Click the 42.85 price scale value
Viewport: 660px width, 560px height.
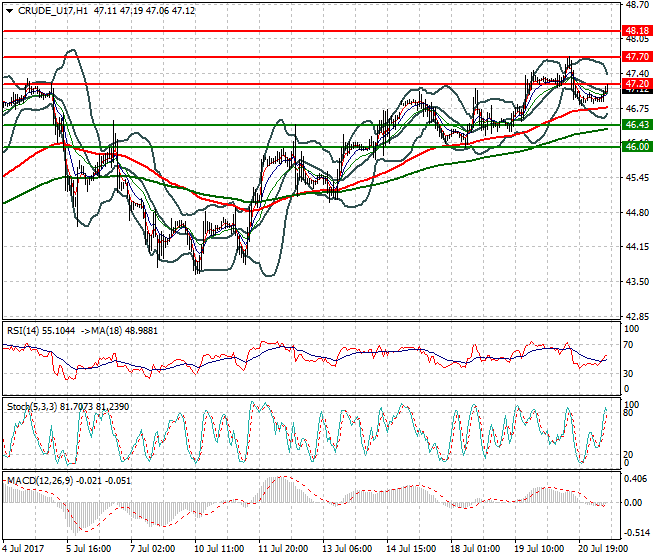[637, 316]
